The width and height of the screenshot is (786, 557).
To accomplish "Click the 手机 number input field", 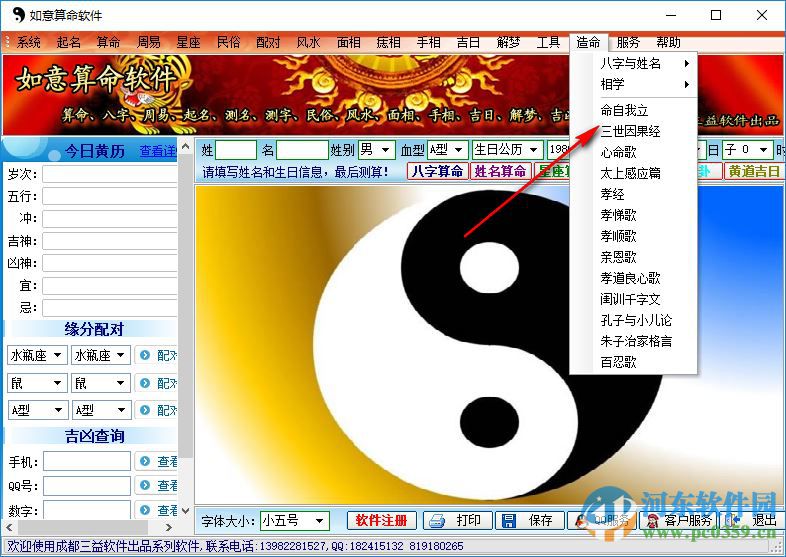I will tap(87, 461).
